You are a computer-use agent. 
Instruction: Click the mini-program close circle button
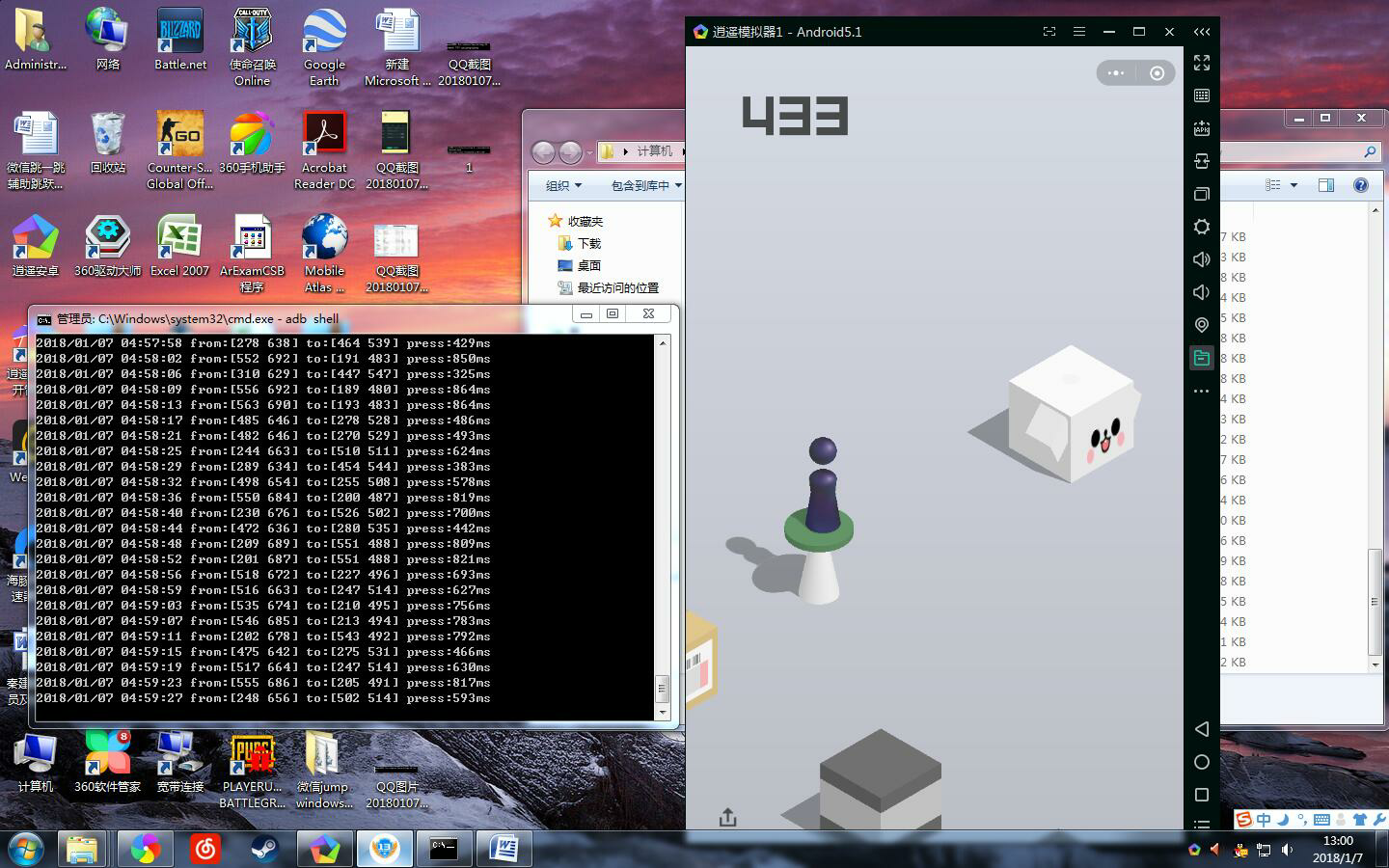point(1157,73)
